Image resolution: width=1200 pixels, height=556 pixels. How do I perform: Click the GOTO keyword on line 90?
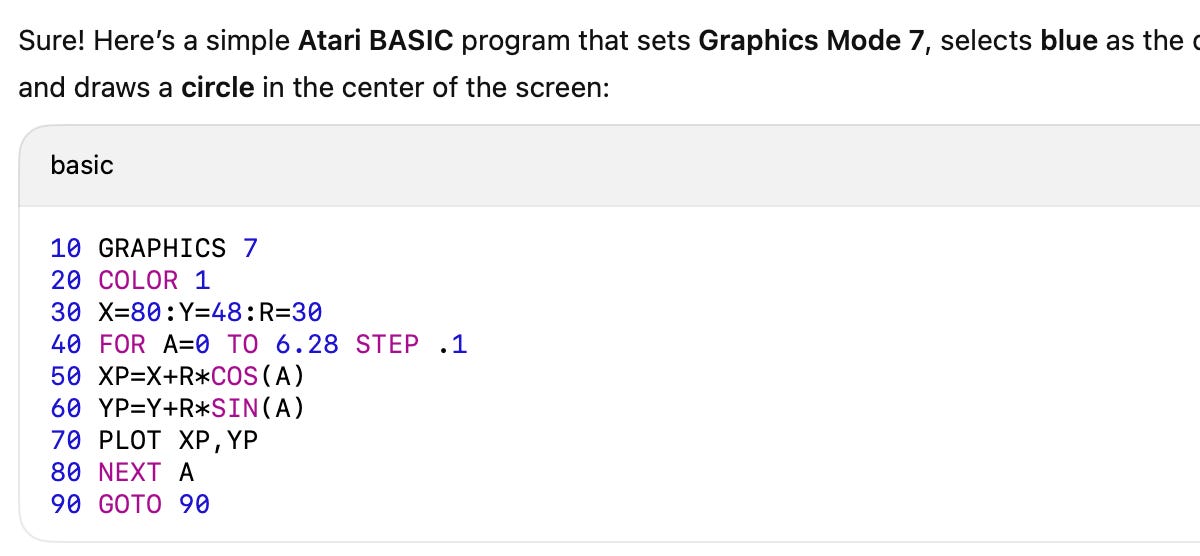[130, 505]
